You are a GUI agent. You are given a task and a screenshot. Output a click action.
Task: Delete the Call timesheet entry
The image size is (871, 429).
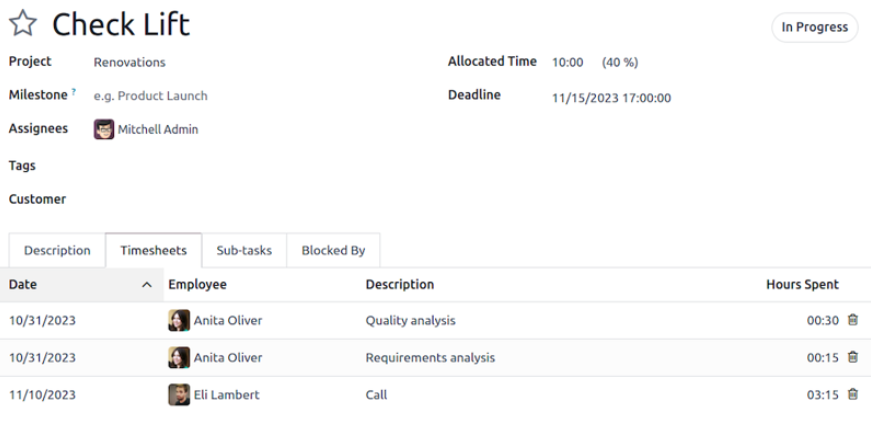[x=853, y=394]
